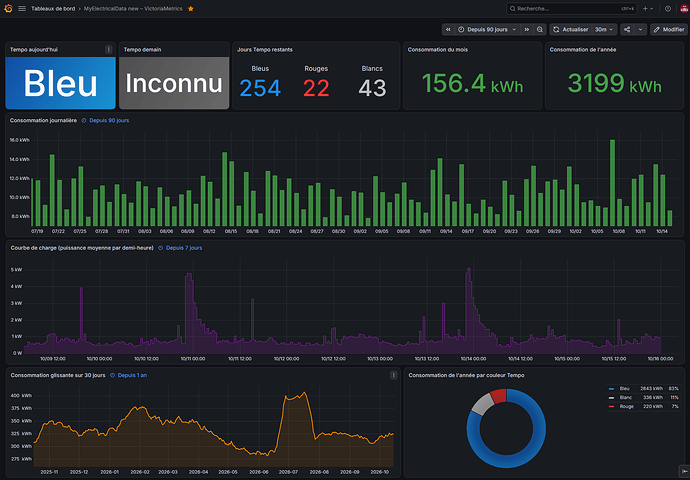690x480 pixels.
Task: Shift time range forward with double right arrows
Action: [527, 29]
